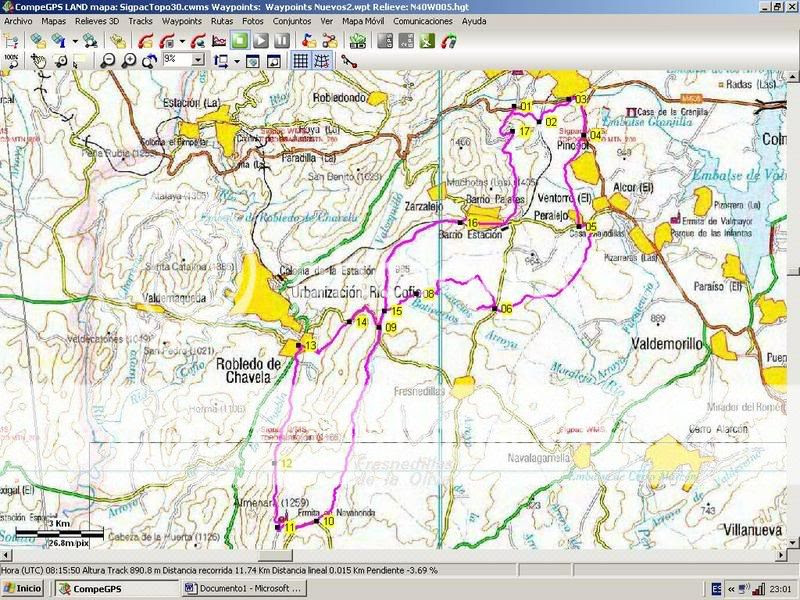Image resolution: width=800 pixels, height=600 pixels.
Task: Click the zoom window icon
Action: 274,61
